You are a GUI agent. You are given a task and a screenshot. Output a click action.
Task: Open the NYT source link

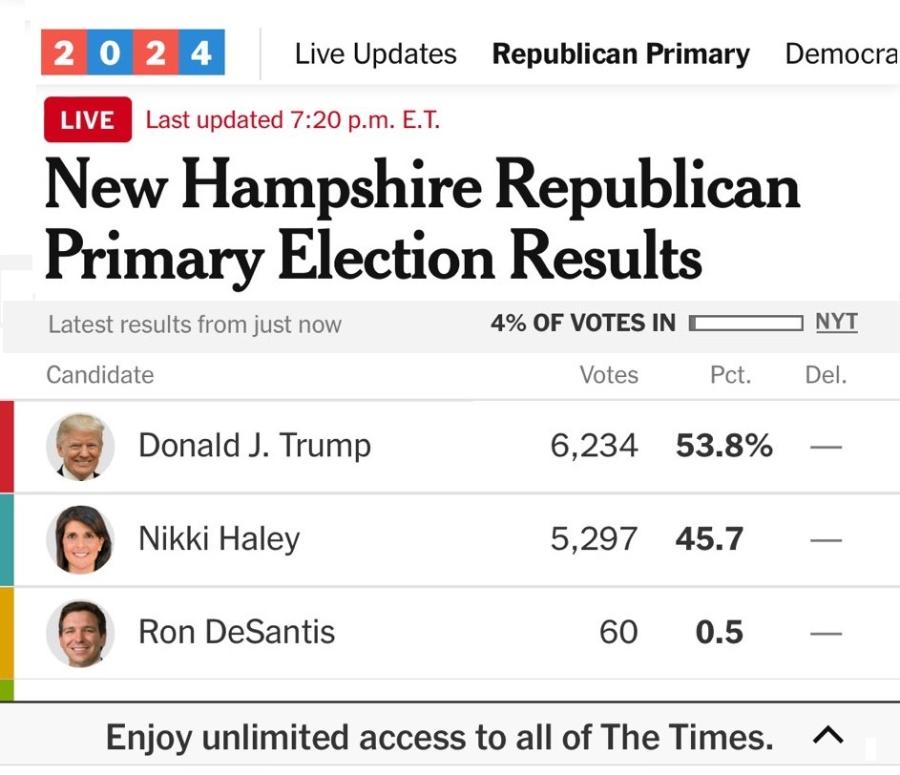tap(836, 322)
